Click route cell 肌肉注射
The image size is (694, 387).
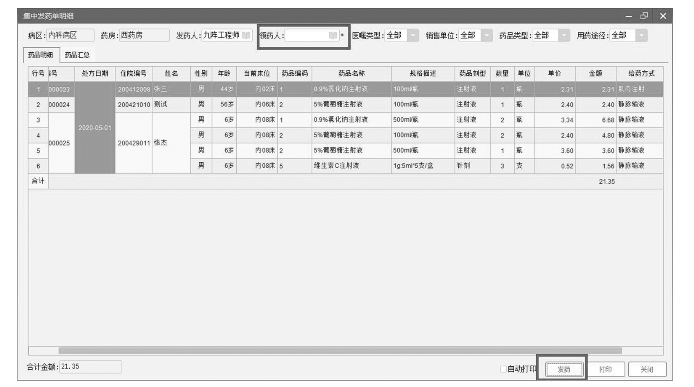(x=640, y=89)
